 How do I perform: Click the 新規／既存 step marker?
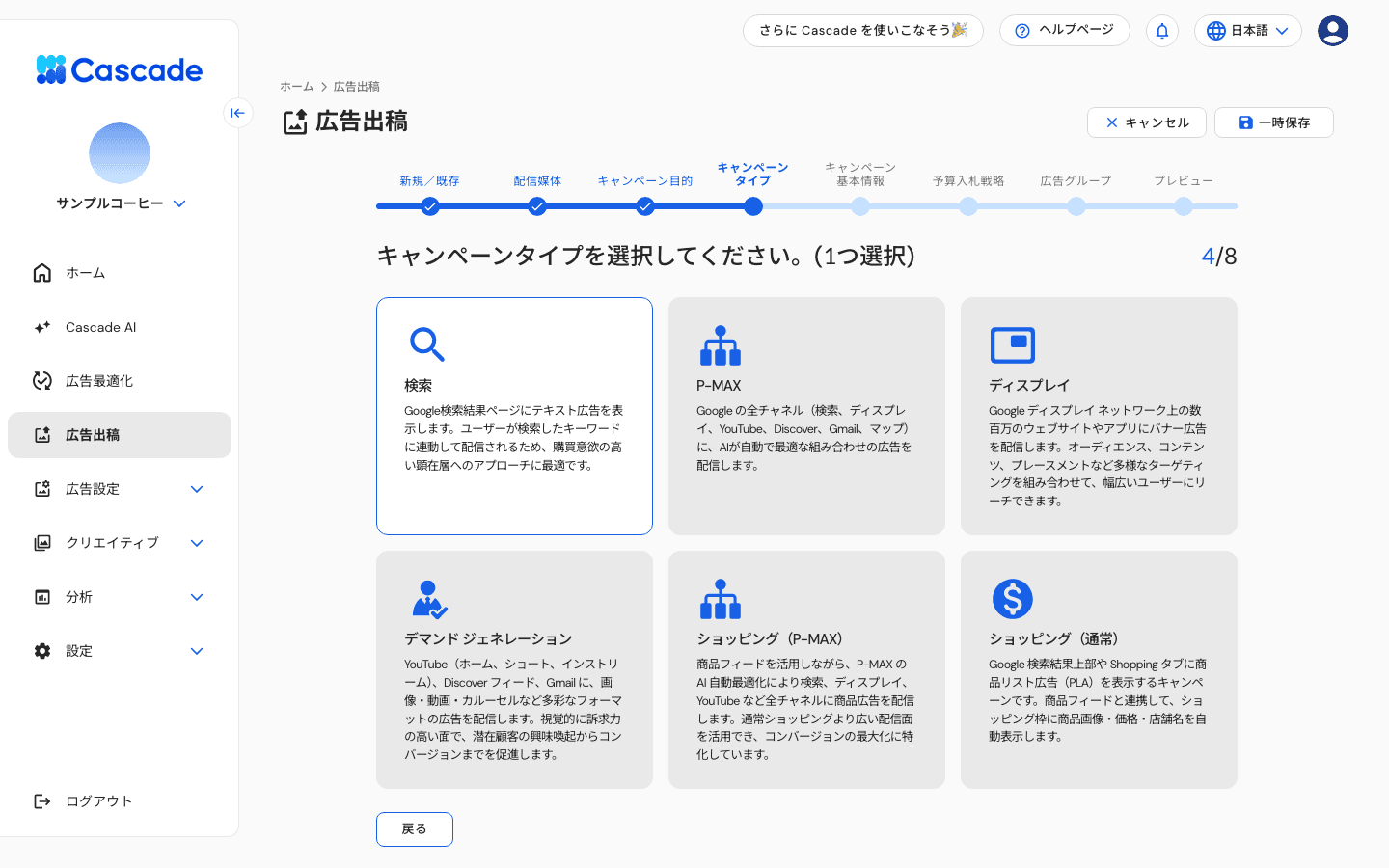(430, 206)
